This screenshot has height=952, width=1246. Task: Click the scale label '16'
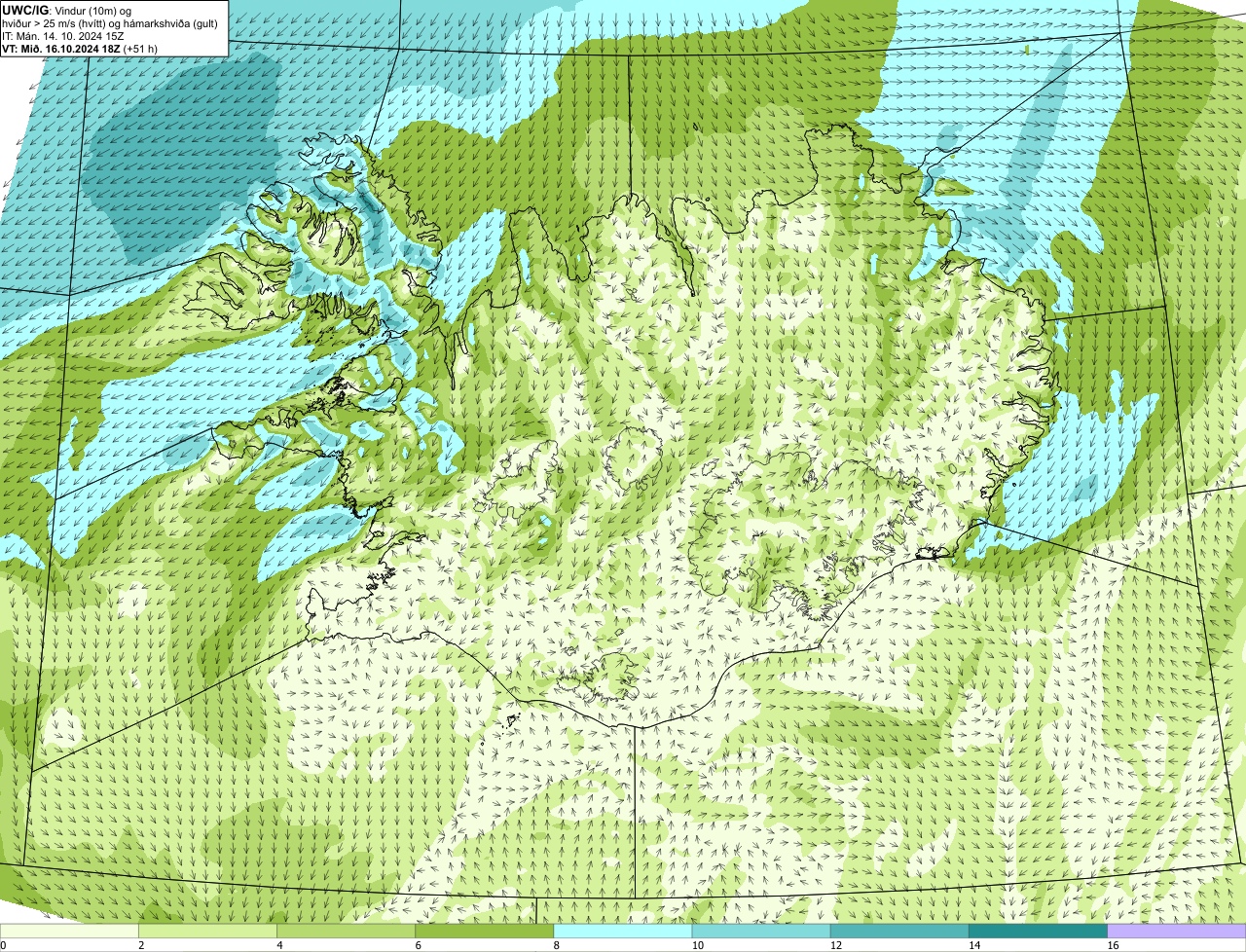pyautogui.click(x=1113, y=945)
